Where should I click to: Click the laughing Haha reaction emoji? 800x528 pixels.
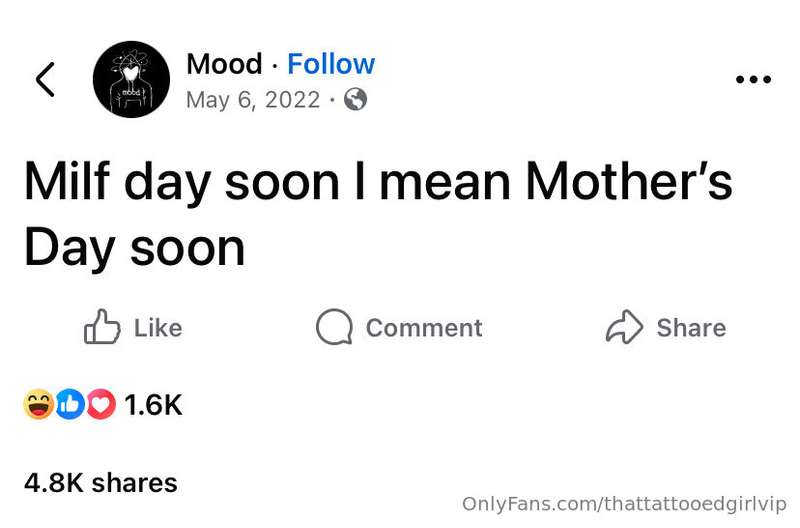pos(39,405)
